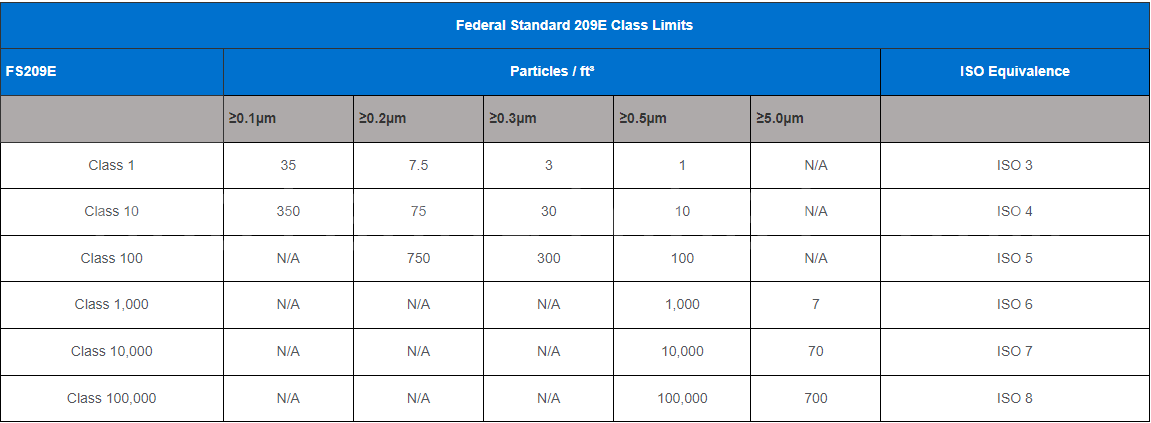Select the ISO 5 equivalence cell
Image resolution: width=1151 pixels, height=423 pixels.
1015,259
